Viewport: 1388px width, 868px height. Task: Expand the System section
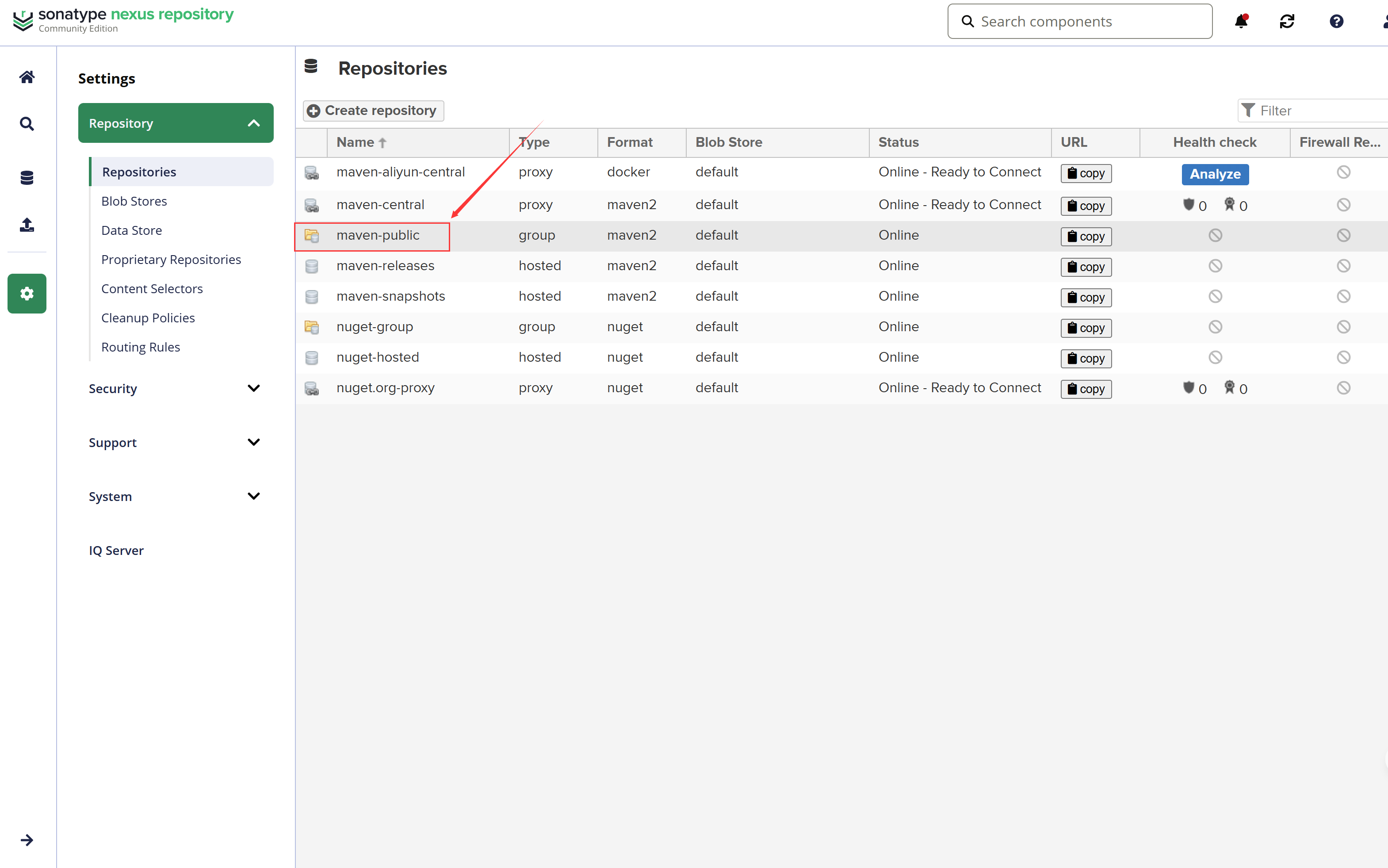tap(253, 496)
